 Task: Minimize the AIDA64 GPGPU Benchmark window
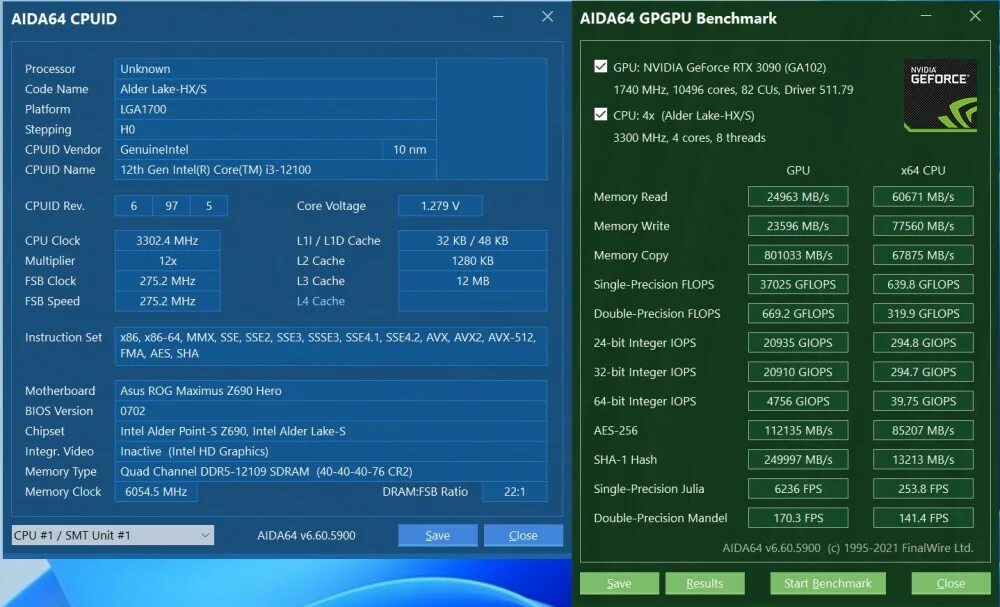pos(925,17)
